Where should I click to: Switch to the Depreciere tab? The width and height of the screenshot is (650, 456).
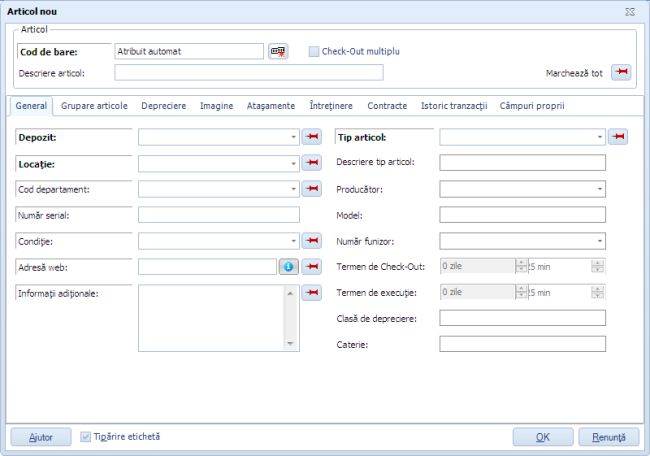pyautogui.click(x=163, y=105)
